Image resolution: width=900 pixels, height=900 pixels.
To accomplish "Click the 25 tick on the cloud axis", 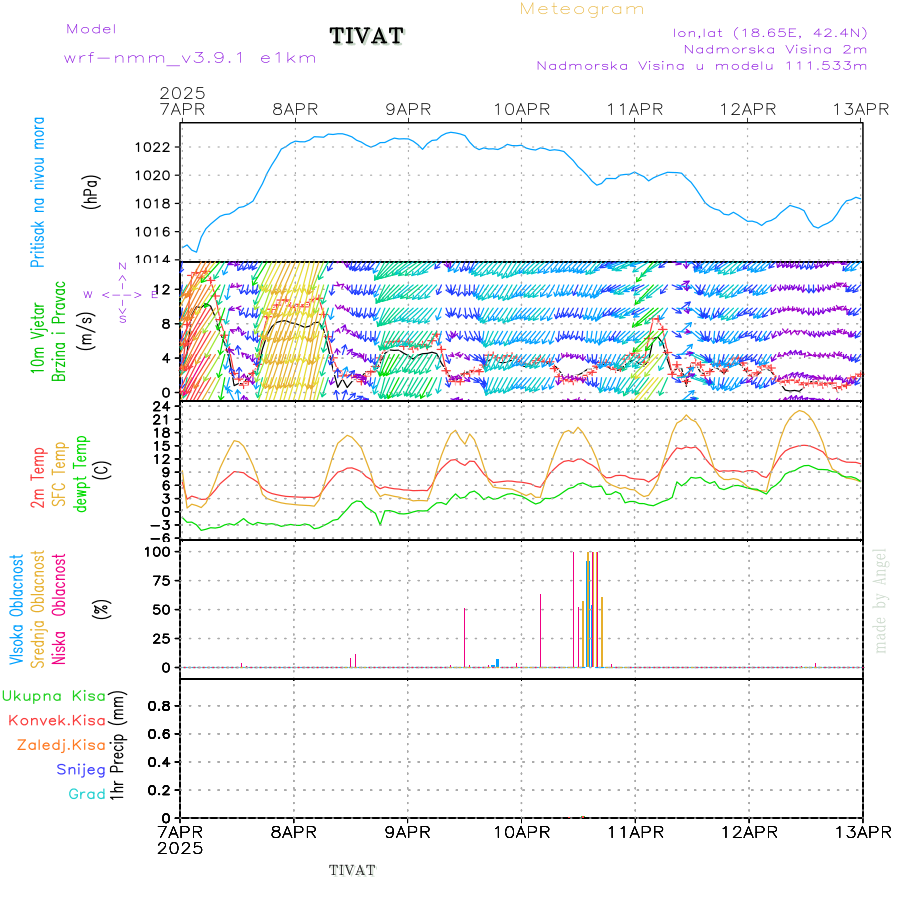I will click(161, 639).
